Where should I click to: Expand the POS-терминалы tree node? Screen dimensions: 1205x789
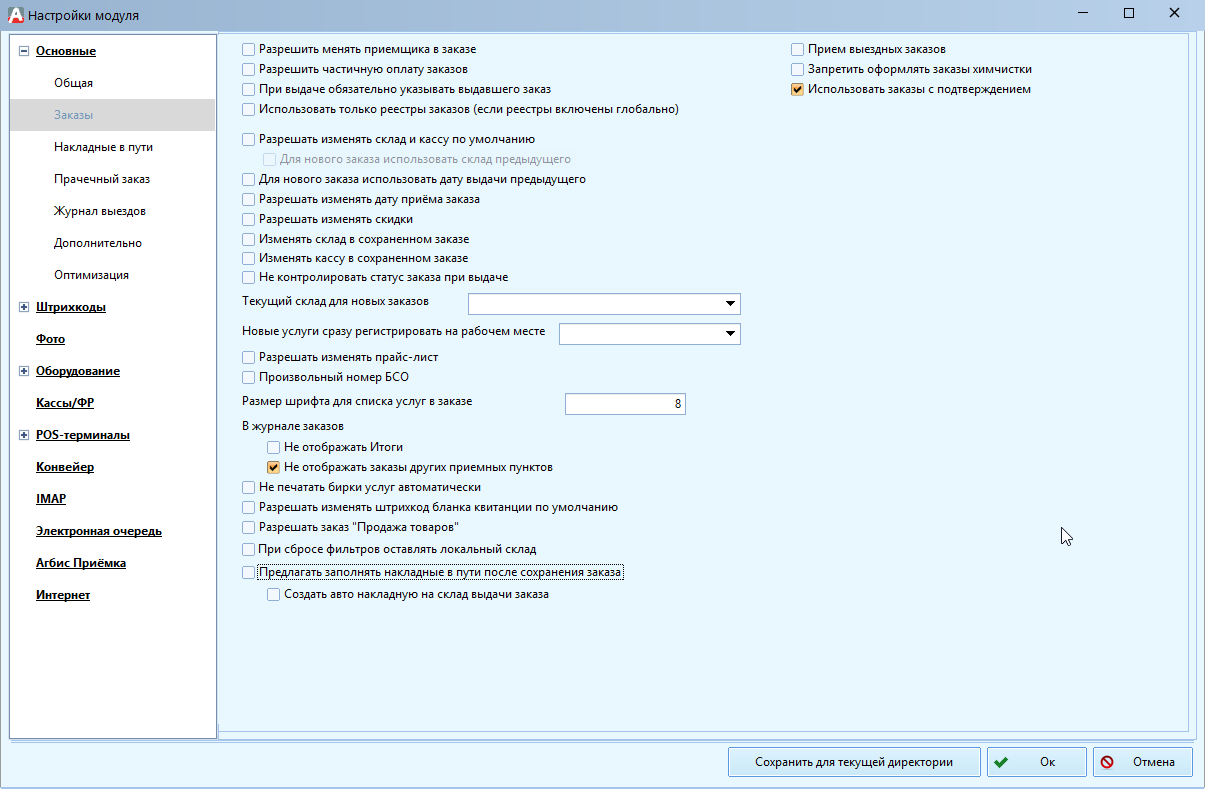pos(24,435)
